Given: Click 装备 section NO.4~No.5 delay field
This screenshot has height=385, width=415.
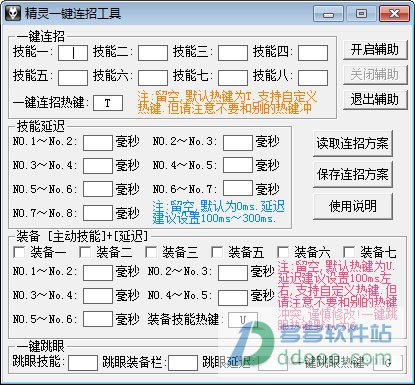Looking at the screenshot, I should 233,297.
